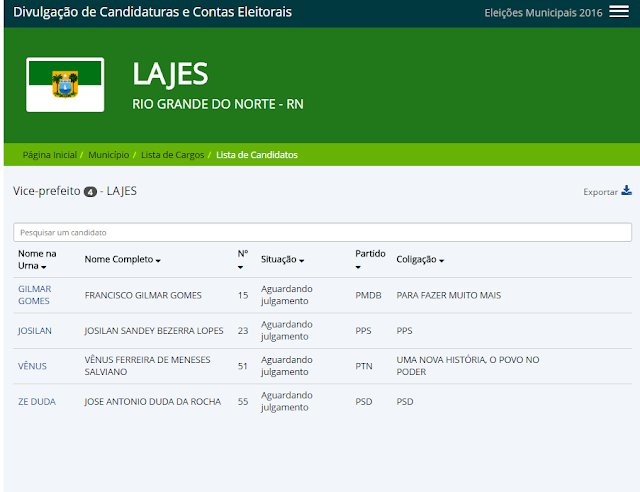Image resolution: width=640 pixels, height=492 pixels.
Task: Click candidate number 51 cell
Action: point(243,366)
